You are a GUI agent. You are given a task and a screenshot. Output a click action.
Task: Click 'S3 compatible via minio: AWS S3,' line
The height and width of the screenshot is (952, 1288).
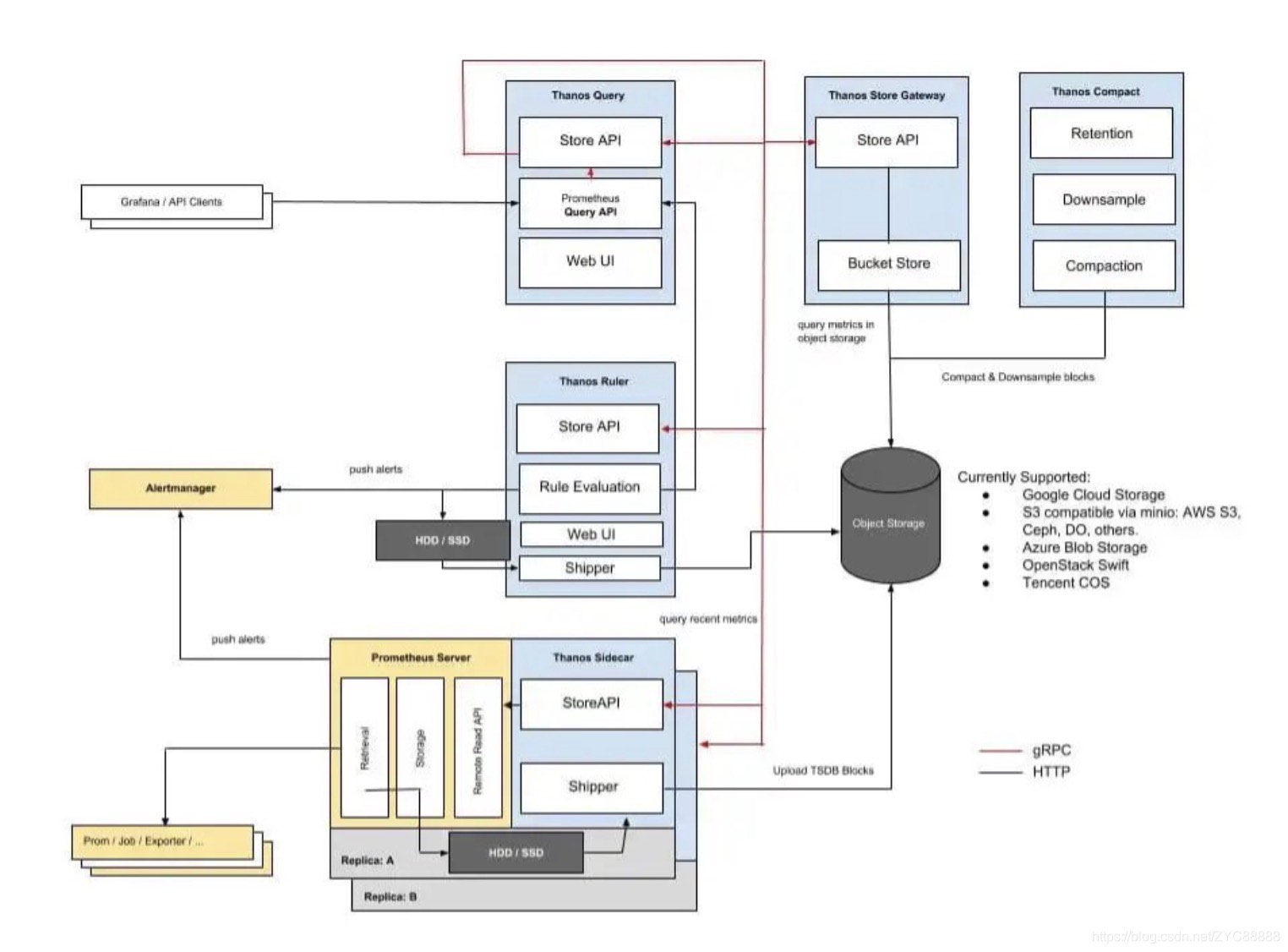point(1131,512)
